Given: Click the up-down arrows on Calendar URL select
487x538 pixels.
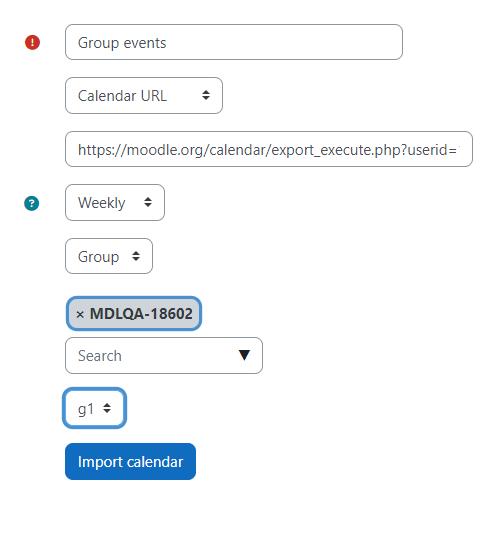Looking at the screenshot, I should click(206, 95).
